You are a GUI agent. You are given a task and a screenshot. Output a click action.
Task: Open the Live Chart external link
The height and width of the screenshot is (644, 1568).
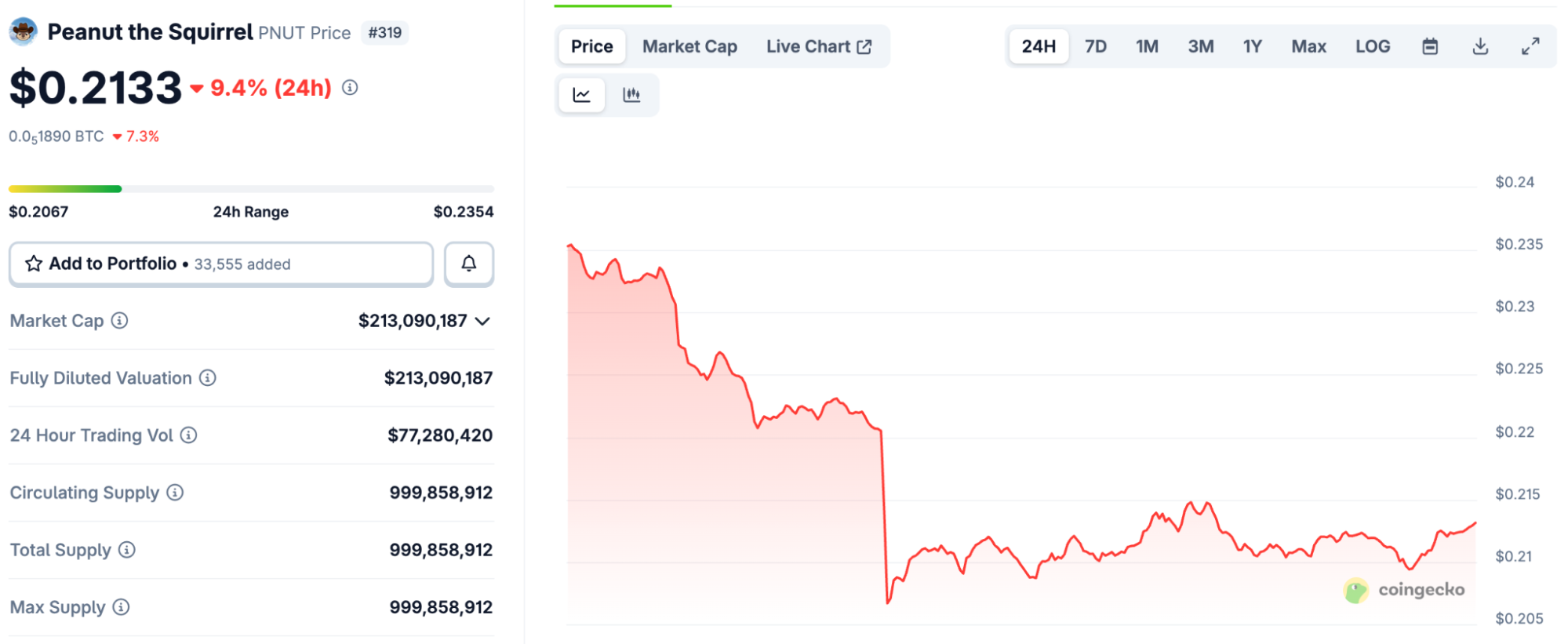click(818, 46)
